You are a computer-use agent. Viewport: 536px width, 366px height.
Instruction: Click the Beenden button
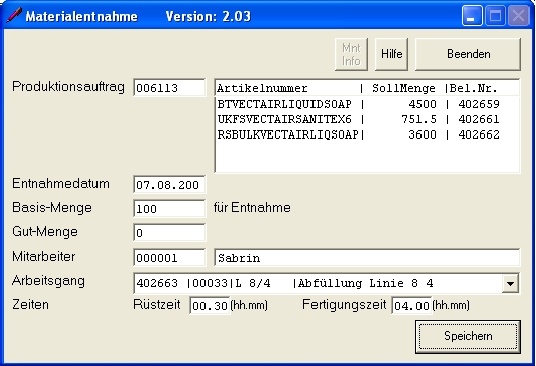coord(468,54)
